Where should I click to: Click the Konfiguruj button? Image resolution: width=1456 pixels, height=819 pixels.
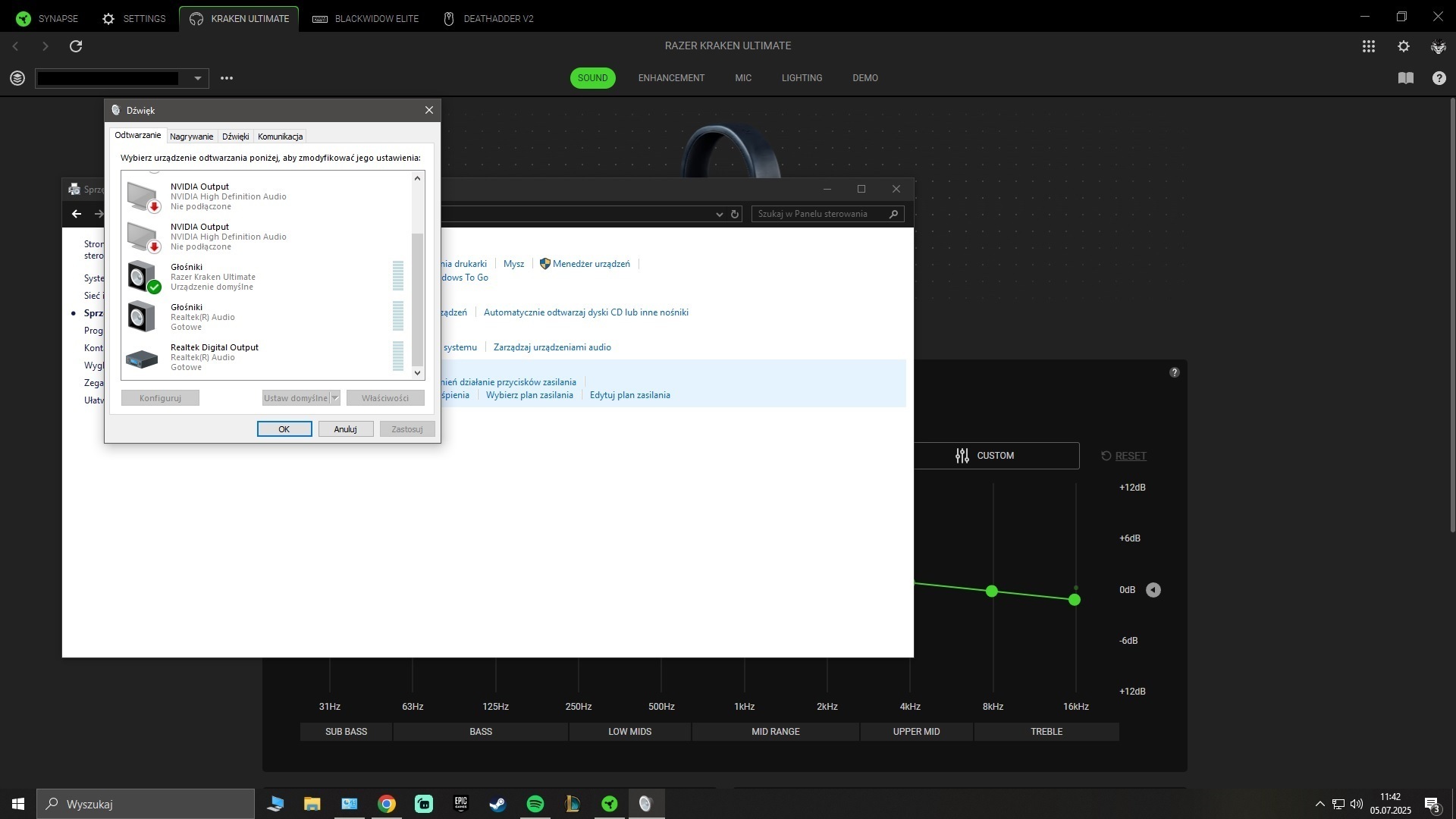pyautogui.click(x=160, y=398)
